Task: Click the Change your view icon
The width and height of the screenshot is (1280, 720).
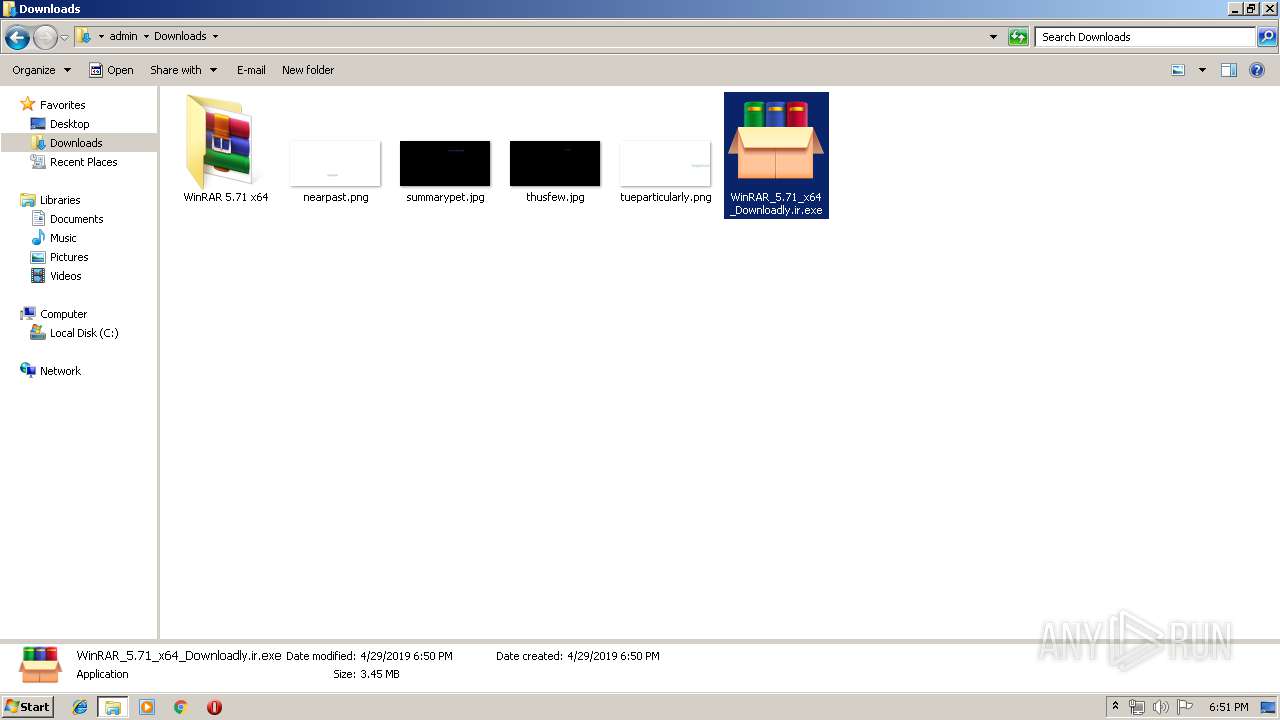Action: [x=1178, y=70]
